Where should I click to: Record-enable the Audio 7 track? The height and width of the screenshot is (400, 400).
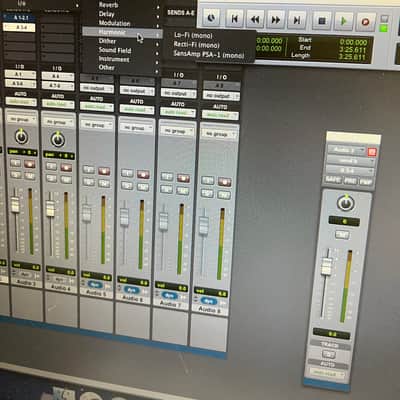pos(183,178)
